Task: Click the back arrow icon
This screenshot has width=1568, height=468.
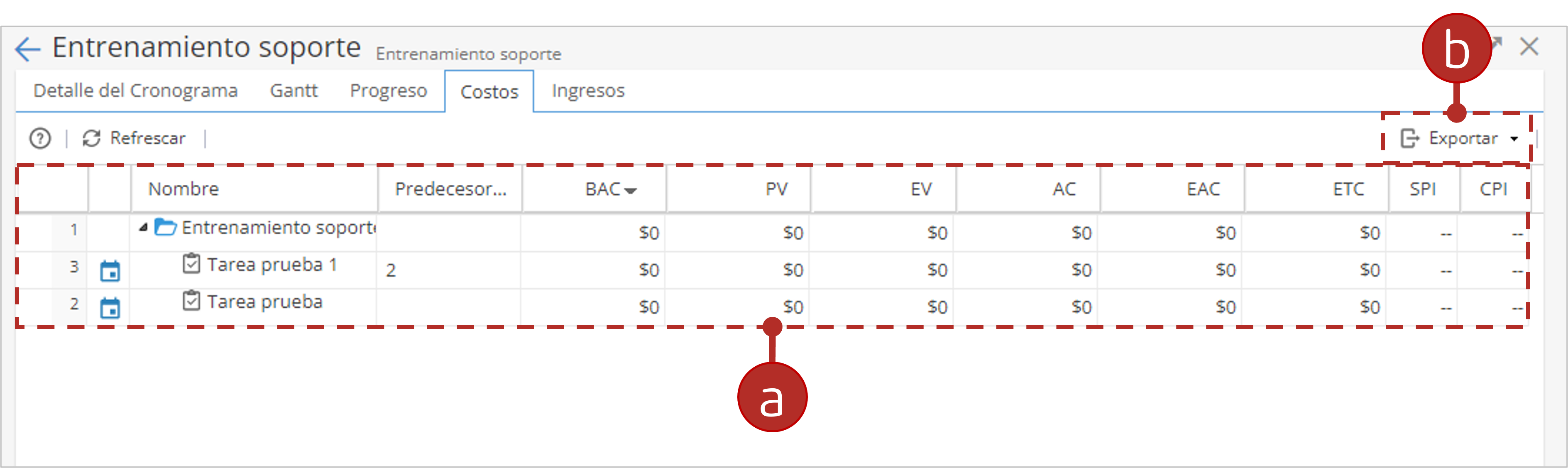Action: tap(27, 49)
